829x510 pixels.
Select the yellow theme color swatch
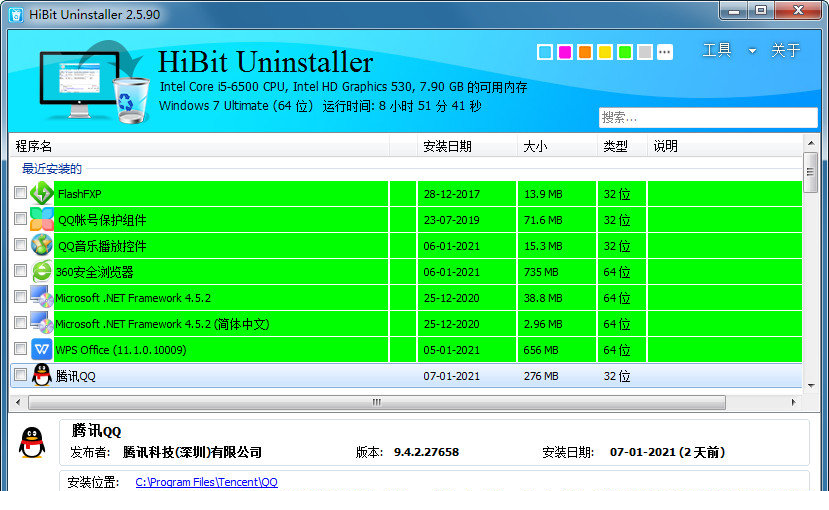(x=605, y=52)
